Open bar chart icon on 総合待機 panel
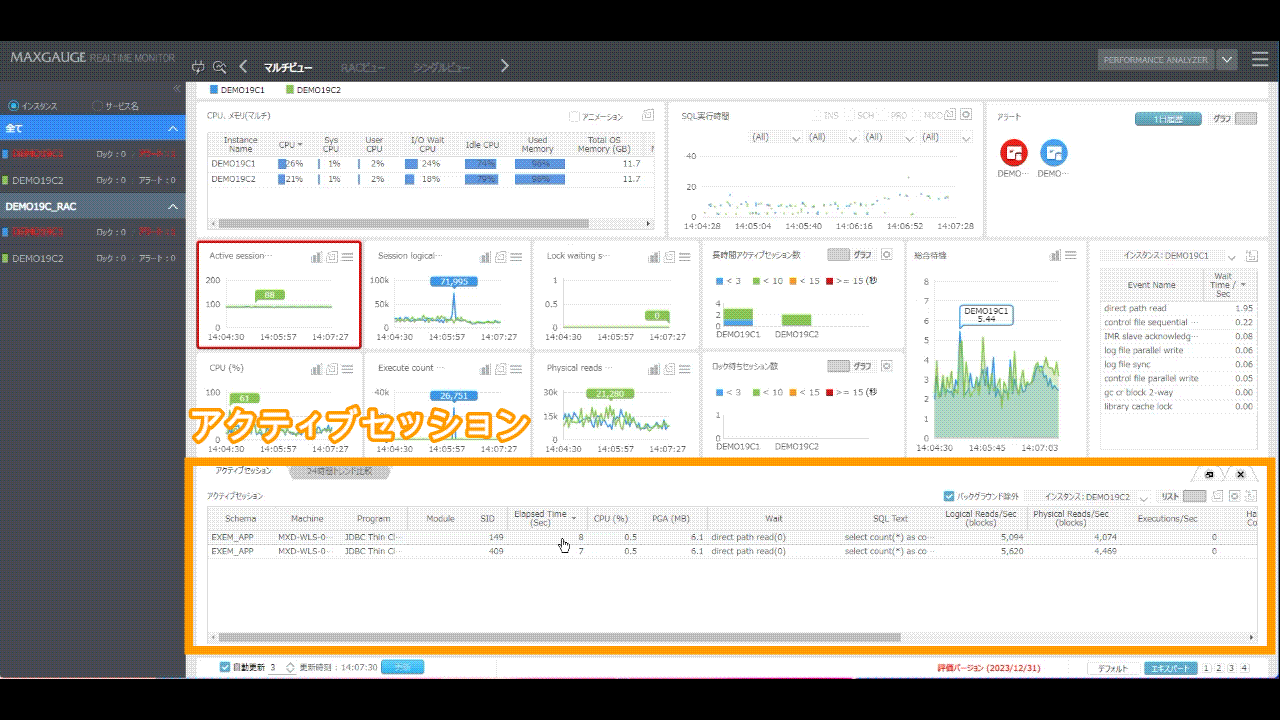 point(1055,256)
